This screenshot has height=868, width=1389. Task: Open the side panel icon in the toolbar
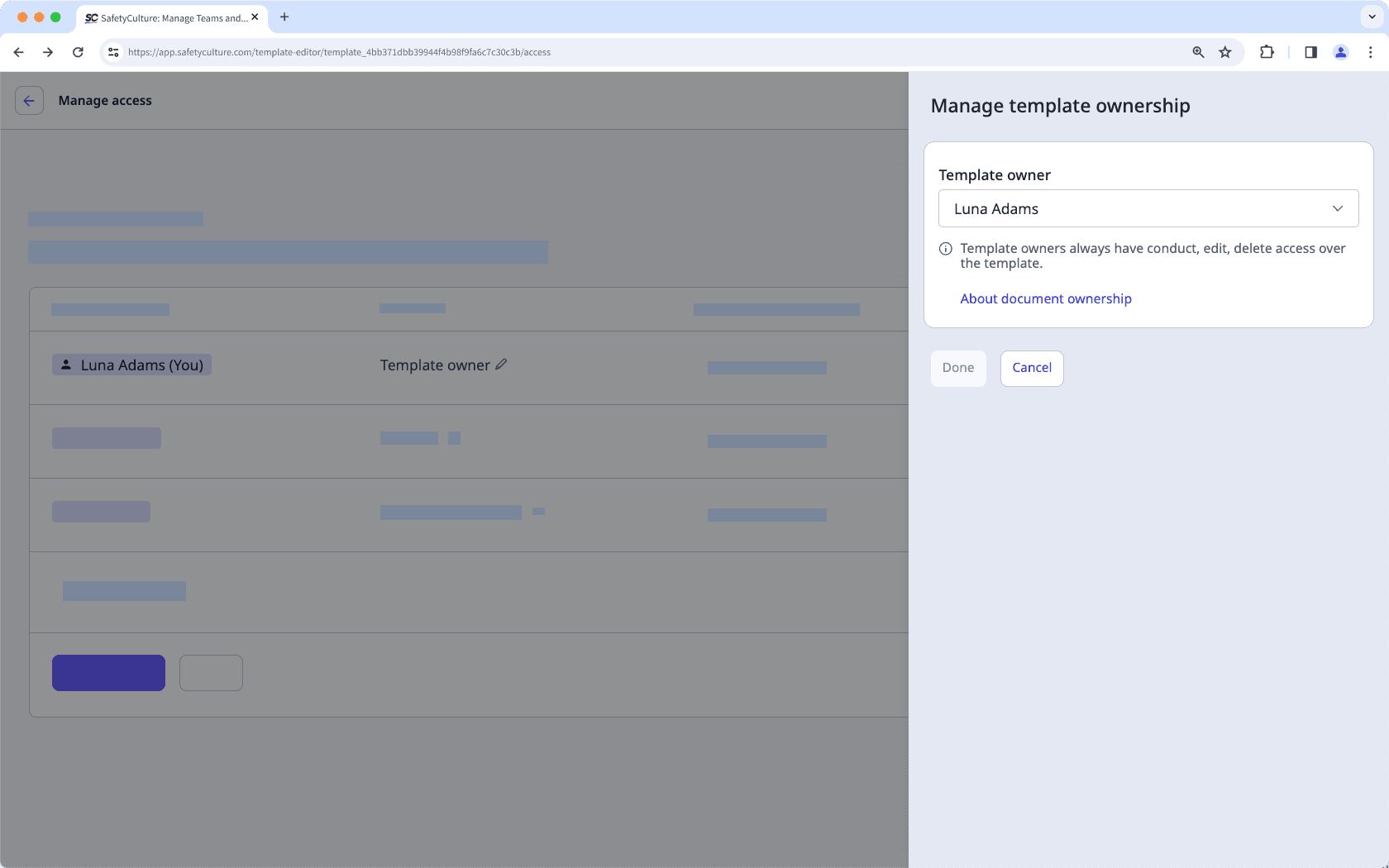[1310, 51]
